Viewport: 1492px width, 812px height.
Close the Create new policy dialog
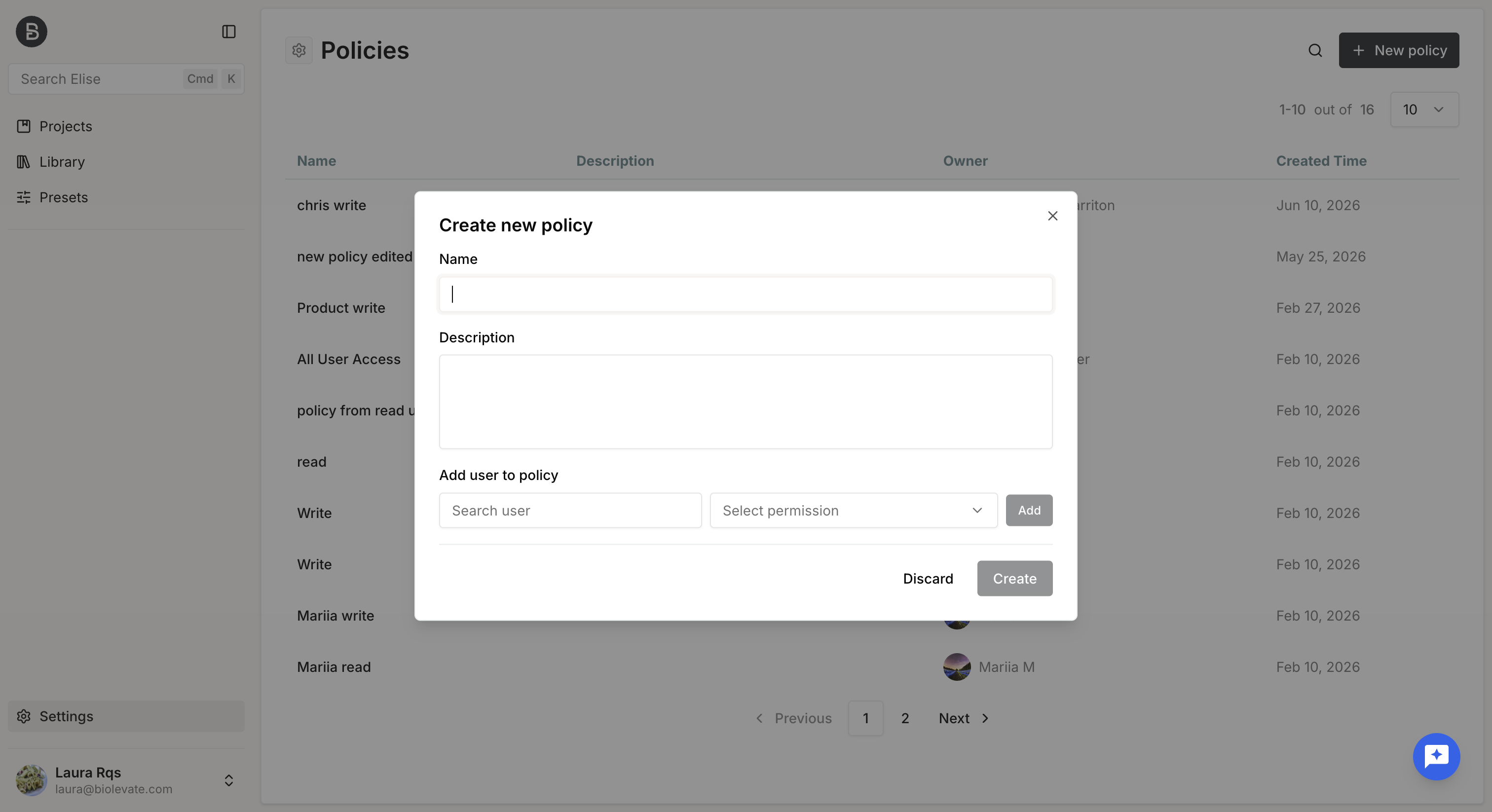click(x=1052, y=216)
